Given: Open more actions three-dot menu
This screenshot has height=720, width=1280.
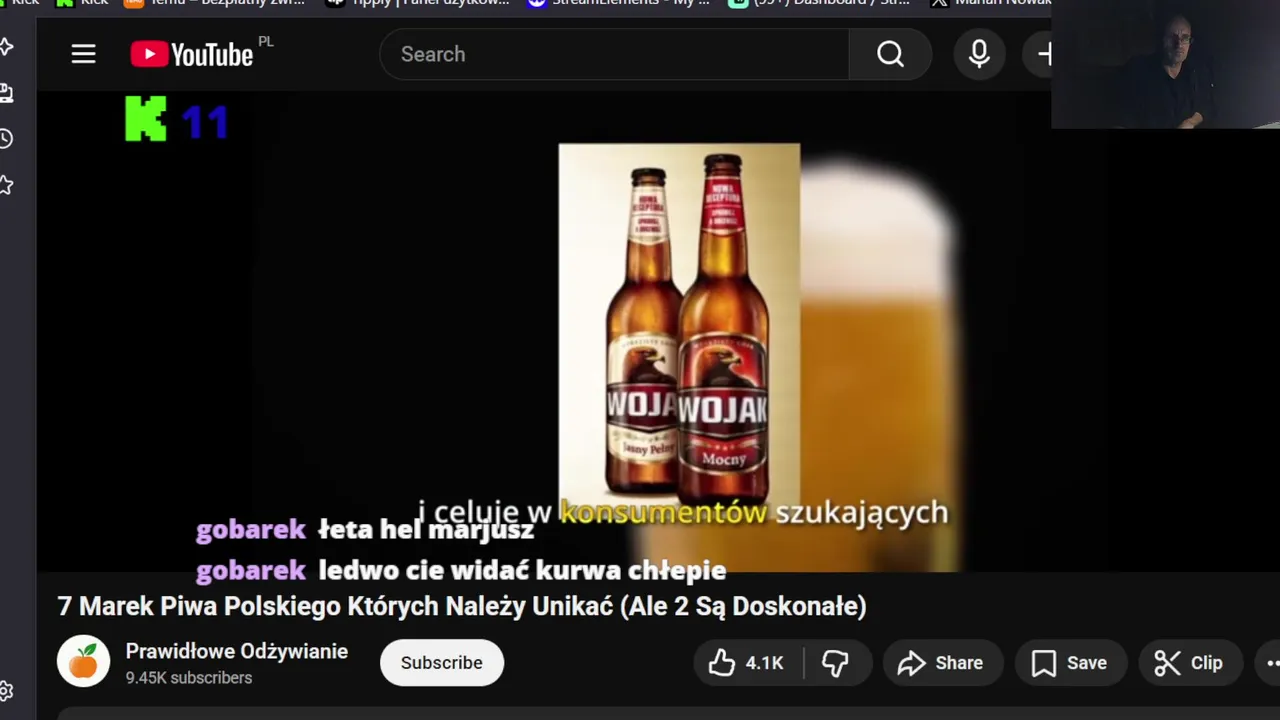Looking at the screenshot, I should [x=1269, y=663].
